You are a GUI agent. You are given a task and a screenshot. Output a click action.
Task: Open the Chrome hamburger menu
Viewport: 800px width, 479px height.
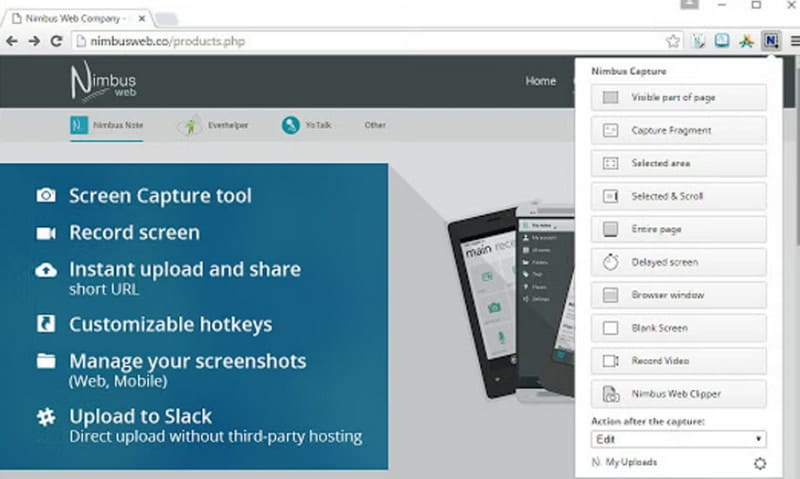point(792,41)
